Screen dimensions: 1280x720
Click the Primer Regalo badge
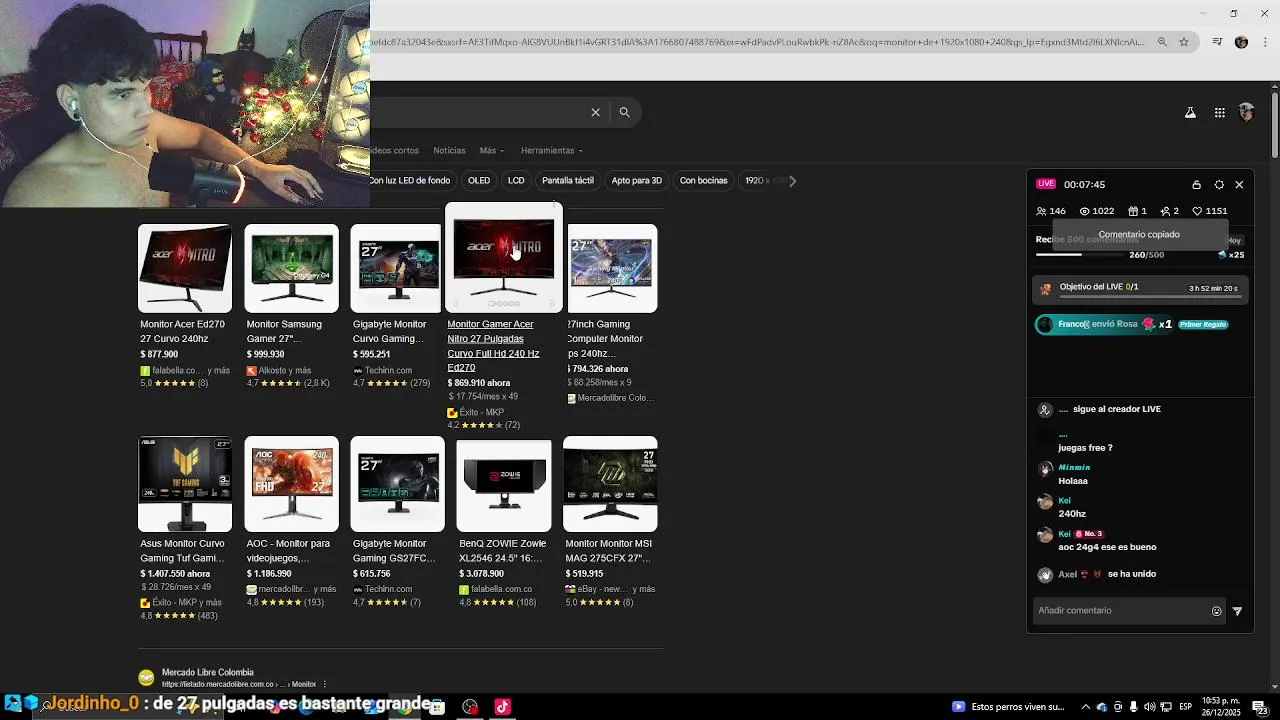(1203, 325)
